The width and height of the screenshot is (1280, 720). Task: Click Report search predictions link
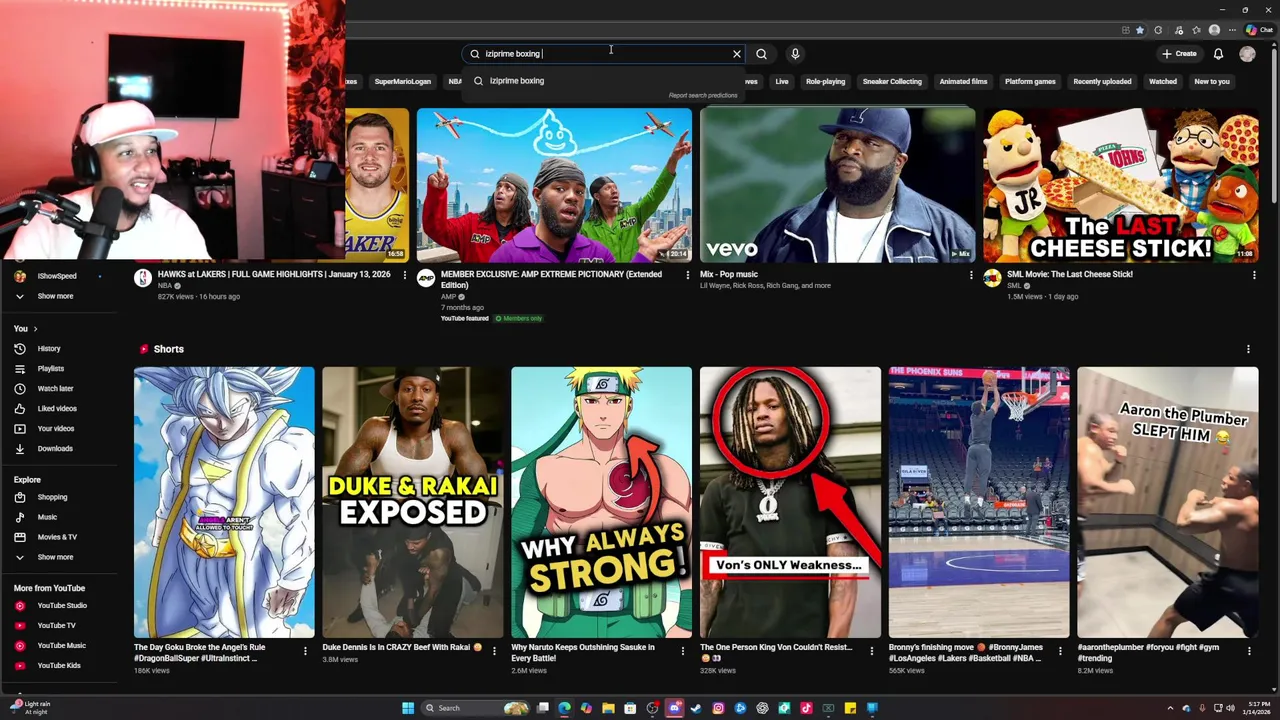pyautogui.click(x=703, y=96)
